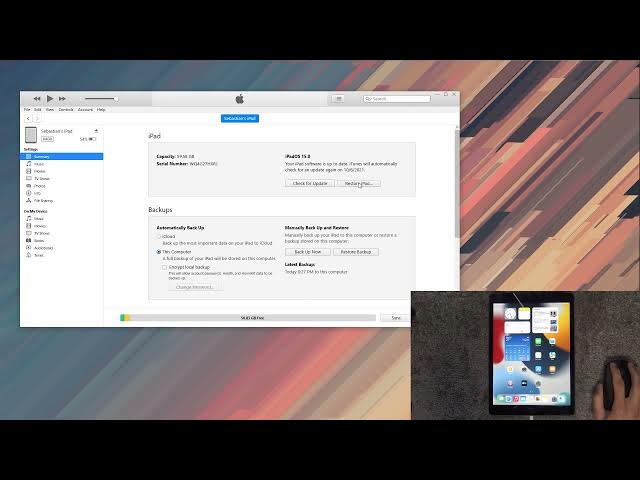The image size is (640, 480).
Task: Click the Change Password button
Action: [195, 287]
